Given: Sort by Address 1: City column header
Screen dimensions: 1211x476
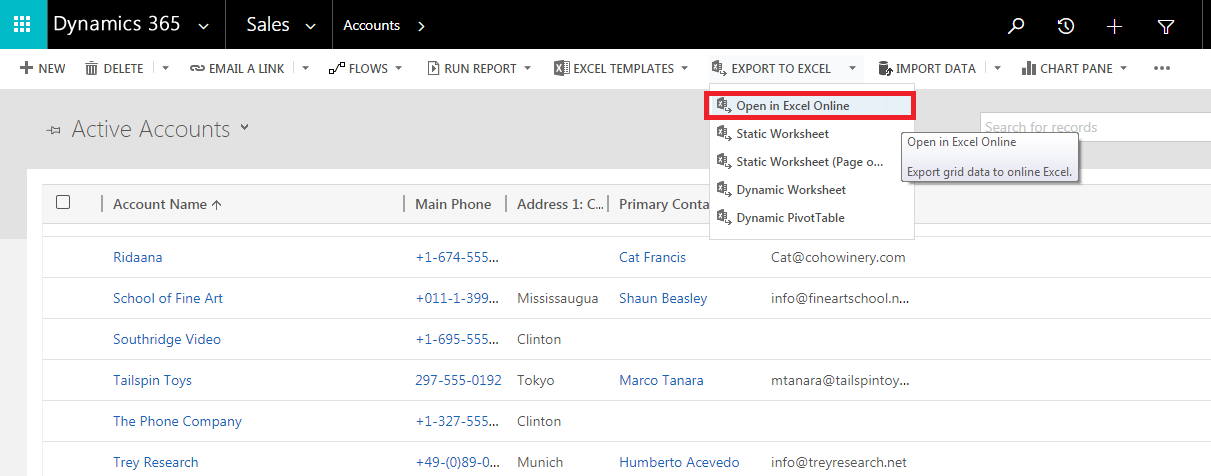Looking at the screenshot, I should point(560,204).
